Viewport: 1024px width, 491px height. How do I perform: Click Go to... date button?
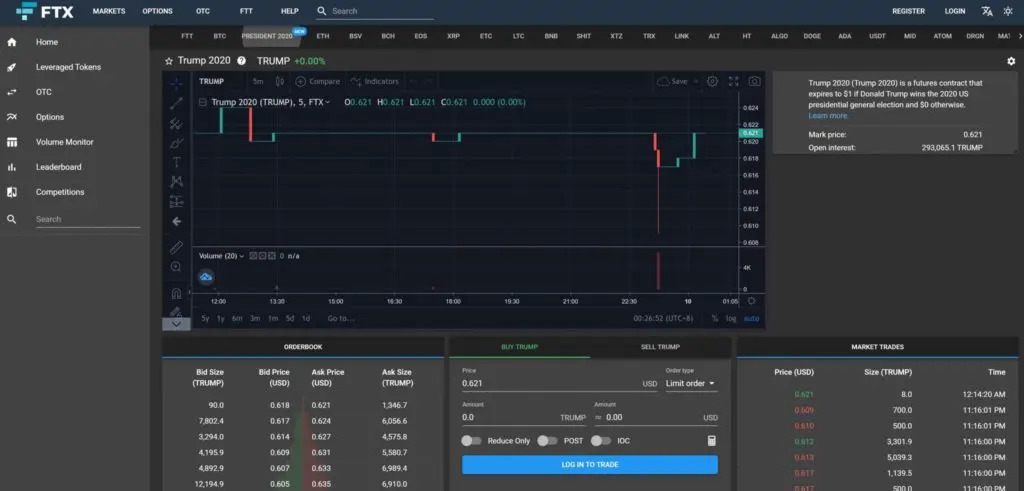pos(341,319)
